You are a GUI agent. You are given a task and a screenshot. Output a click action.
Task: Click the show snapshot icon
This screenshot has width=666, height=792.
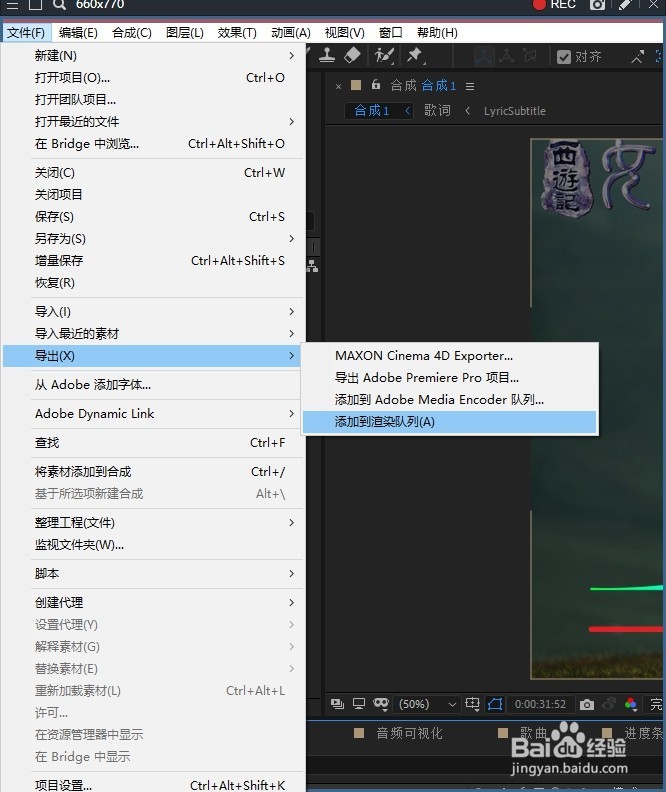[609, 704]
